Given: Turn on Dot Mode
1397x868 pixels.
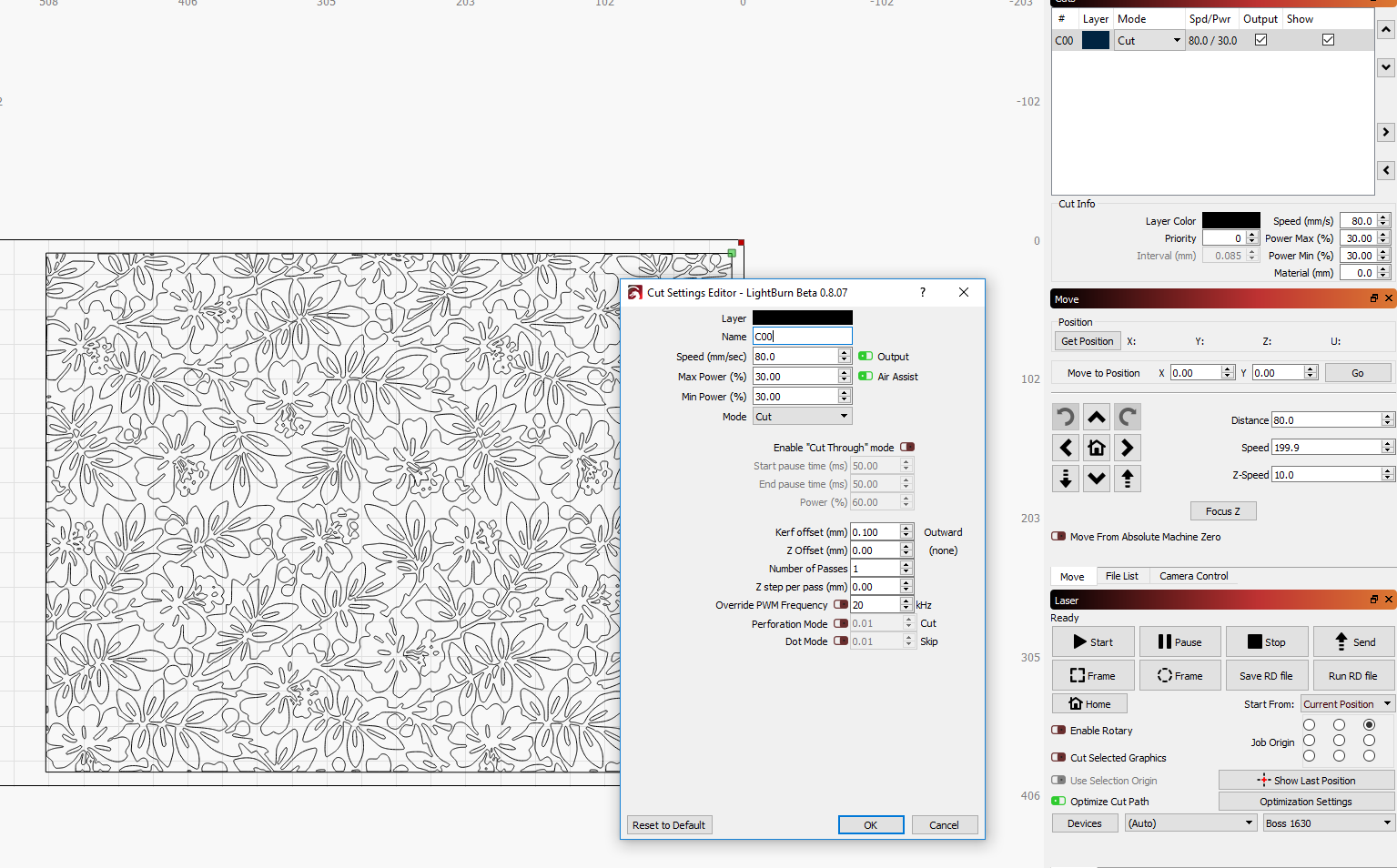Looking at the screenshot, I should (841, 641).
